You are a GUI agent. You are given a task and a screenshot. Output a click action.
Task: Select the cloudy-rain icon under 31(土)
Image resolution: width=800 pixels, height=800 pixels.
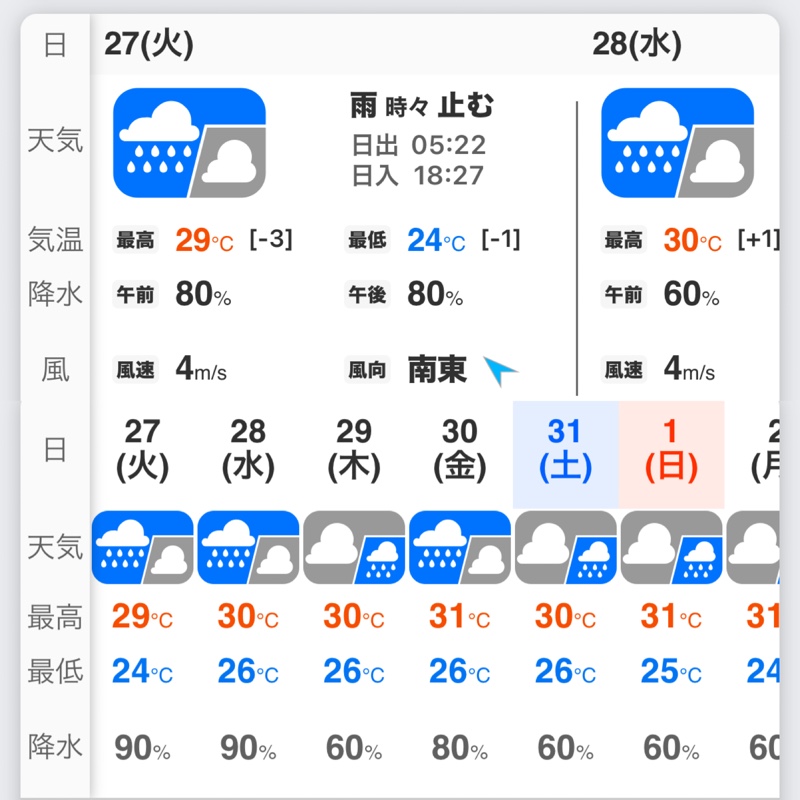[x=566, y=547]
